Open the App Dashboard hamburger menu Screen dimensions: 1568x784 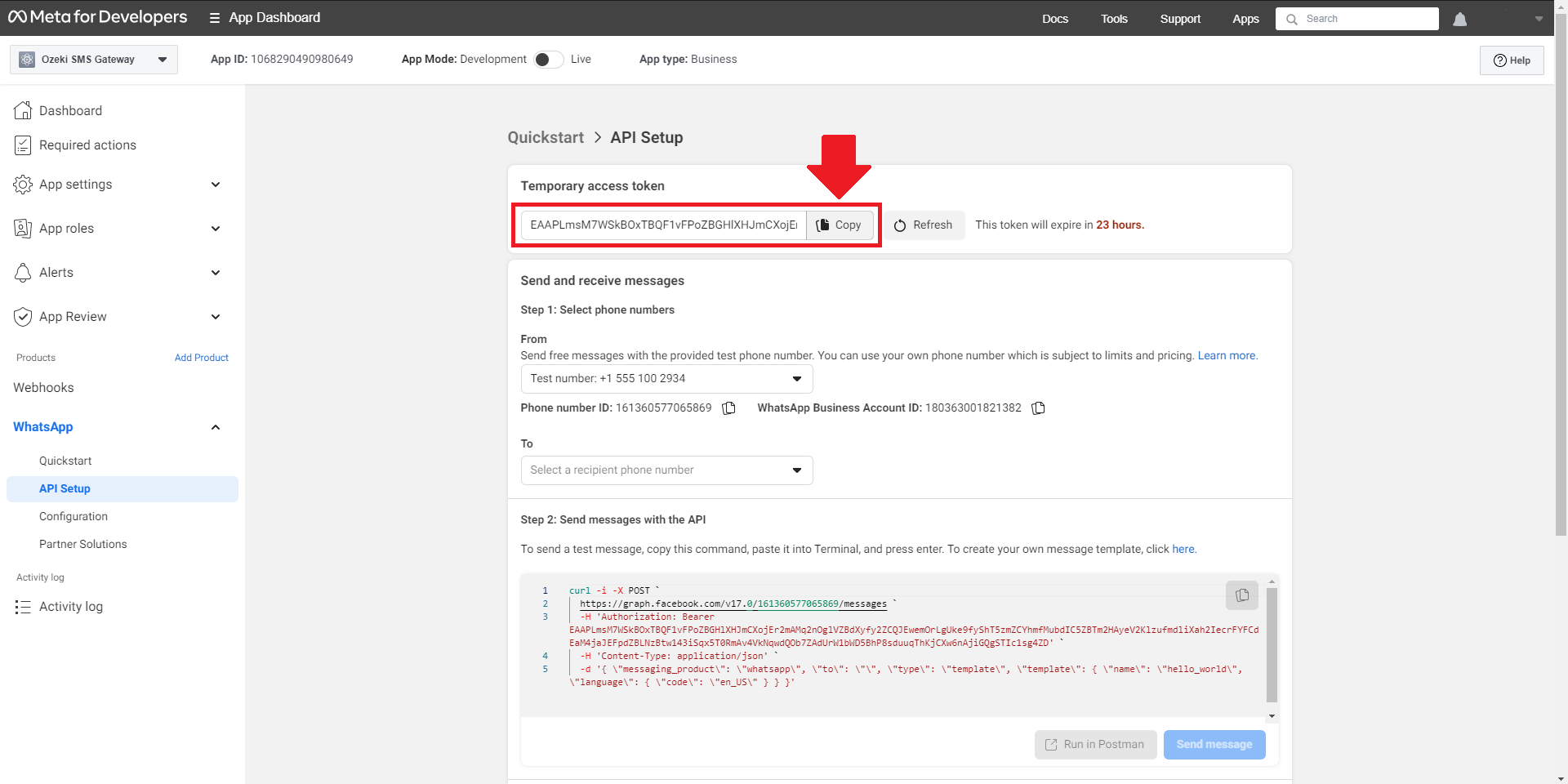(215, 18)
